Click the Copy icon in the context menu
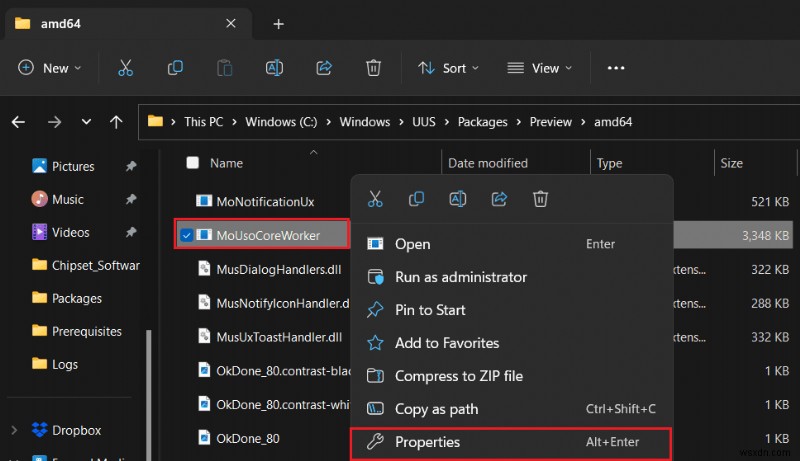The image size is (800, 461). [x=416, y=199]
